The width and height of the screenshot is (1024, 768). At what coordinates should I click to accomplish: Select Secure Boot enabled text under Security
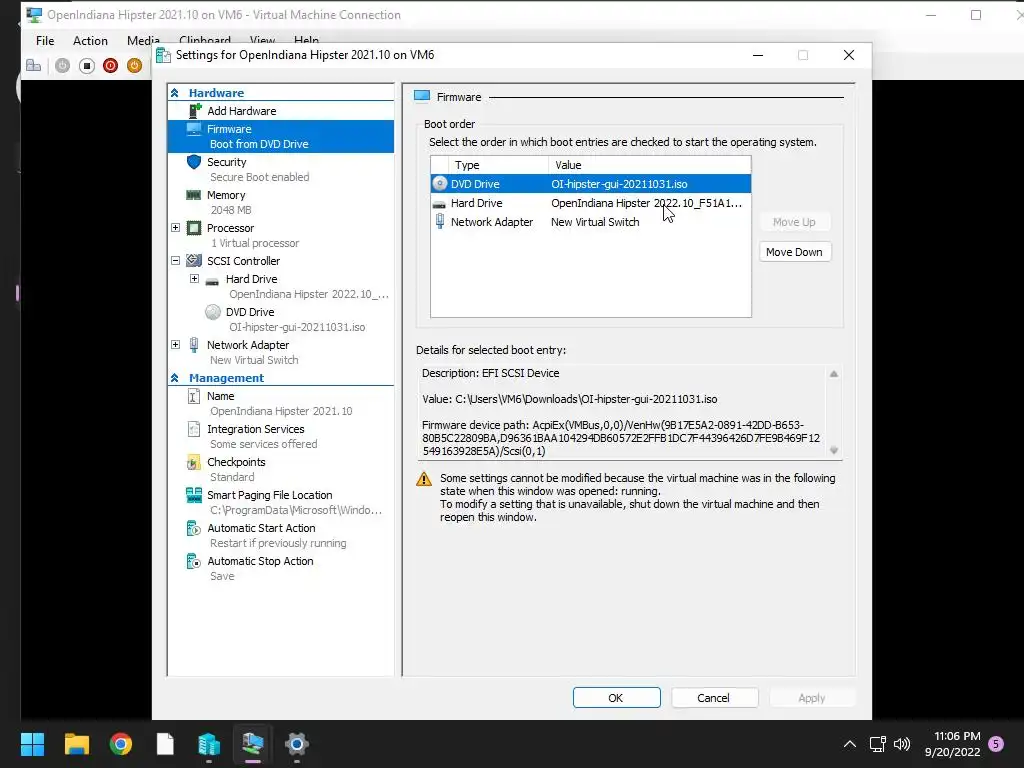click(259, 177)
